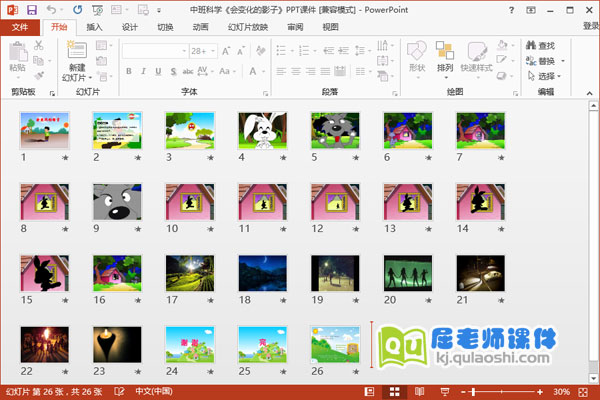Screen dimensions: 600x400
Task: Click the Undo arrow icon
Action: pos(50,9)
